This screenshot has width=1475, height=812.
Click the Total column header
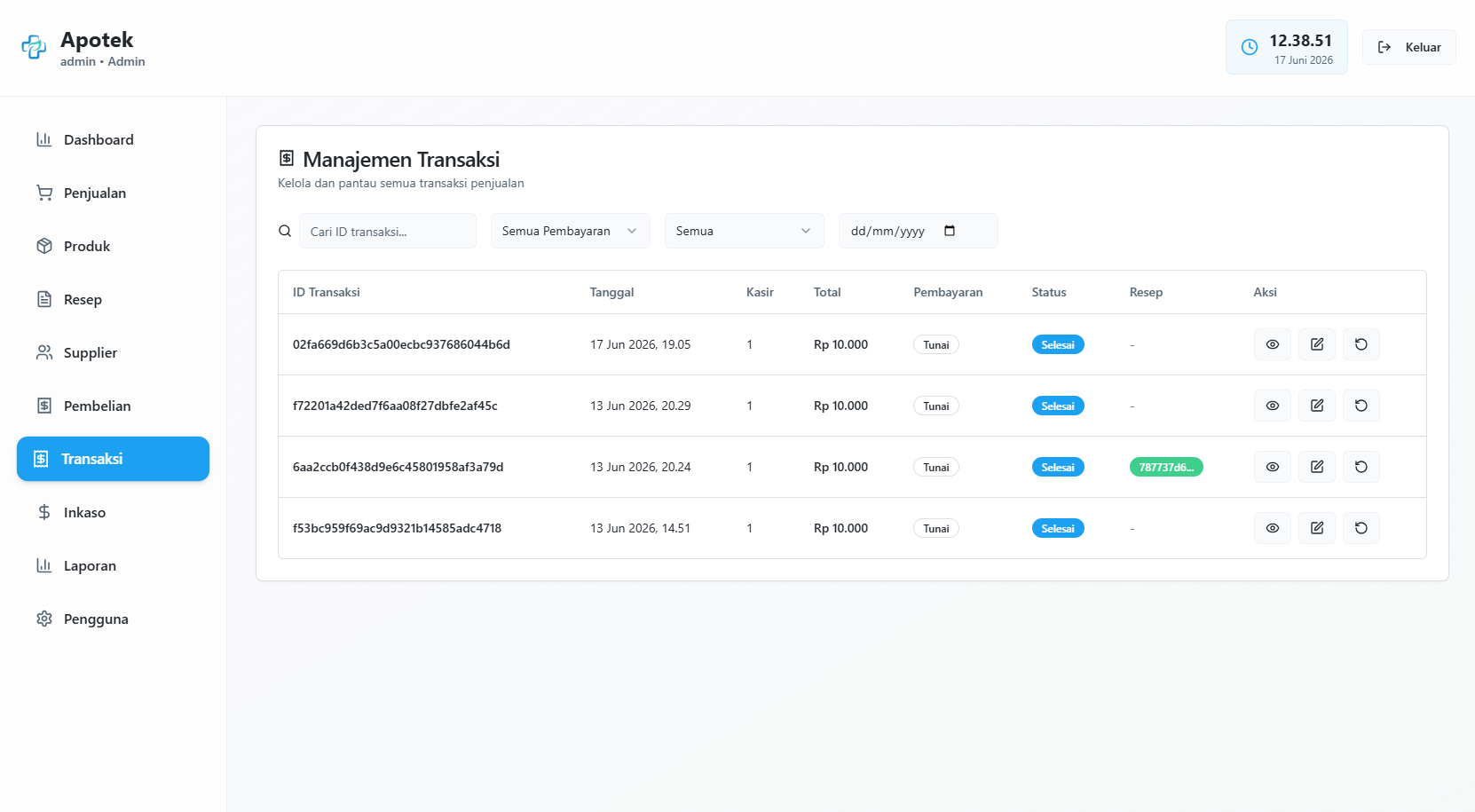tap(827, 292)
